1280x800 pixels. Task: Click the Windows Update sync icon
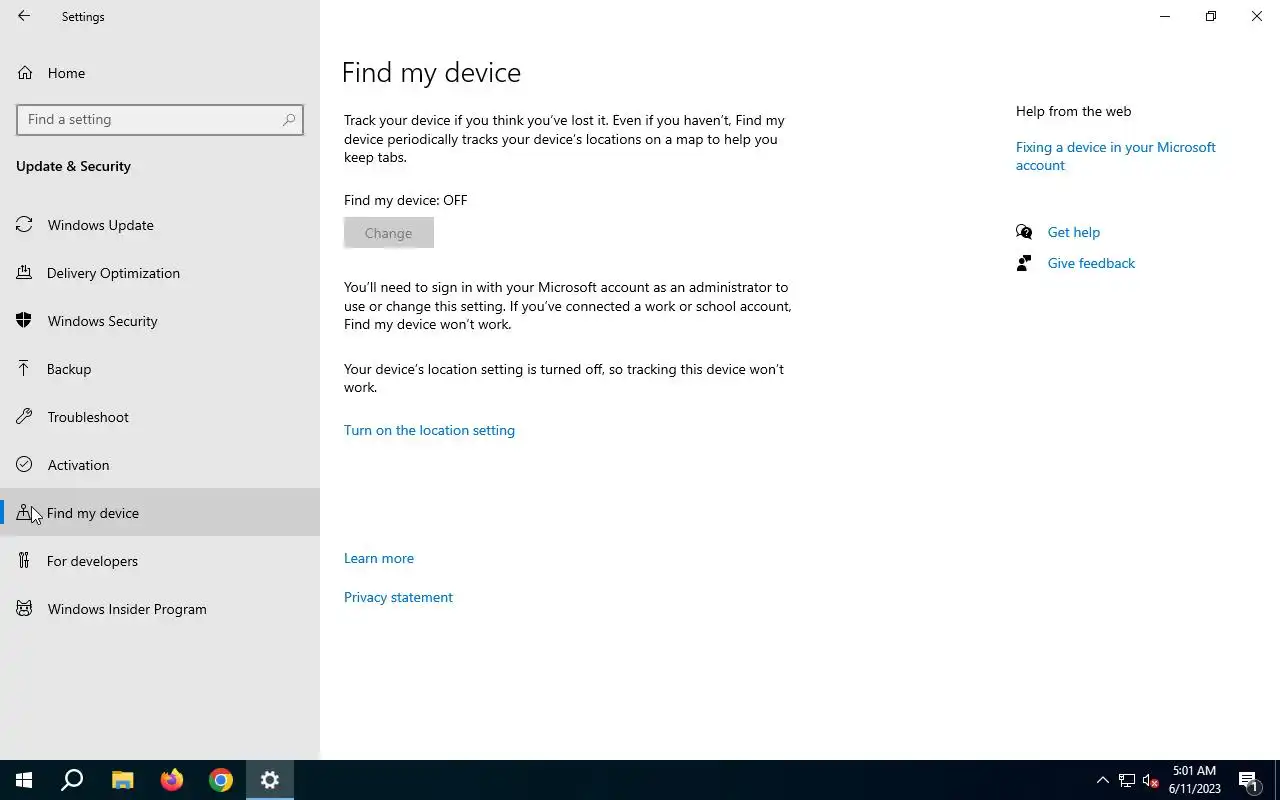25,225
